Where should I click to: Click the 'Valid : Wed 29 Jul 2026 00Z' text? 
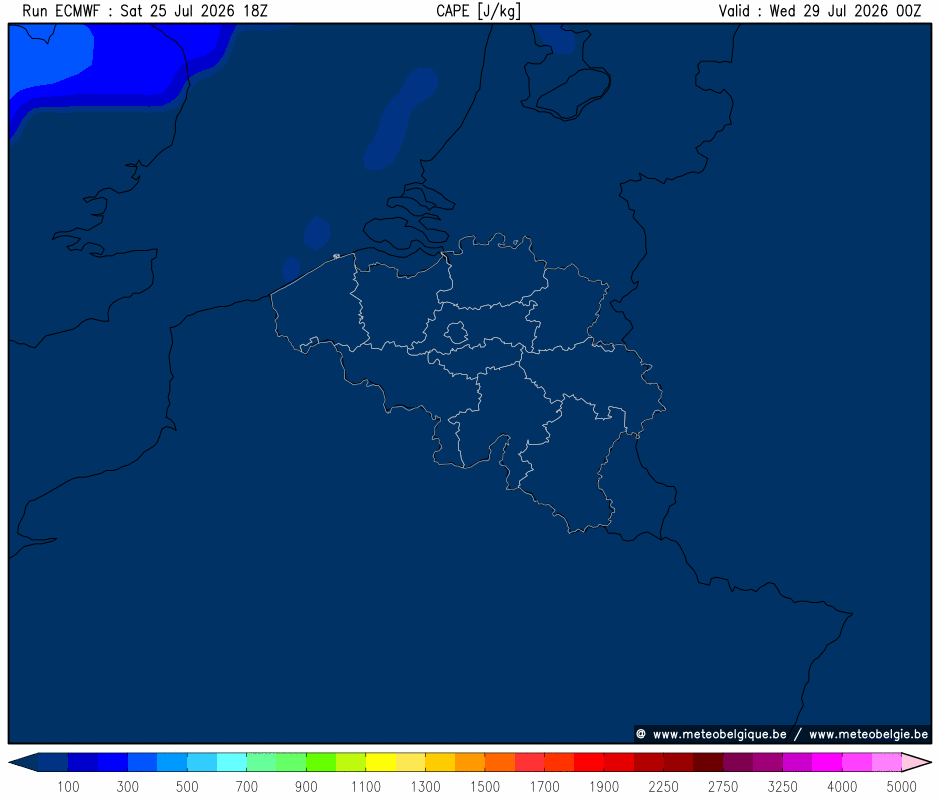coord(820,11)
